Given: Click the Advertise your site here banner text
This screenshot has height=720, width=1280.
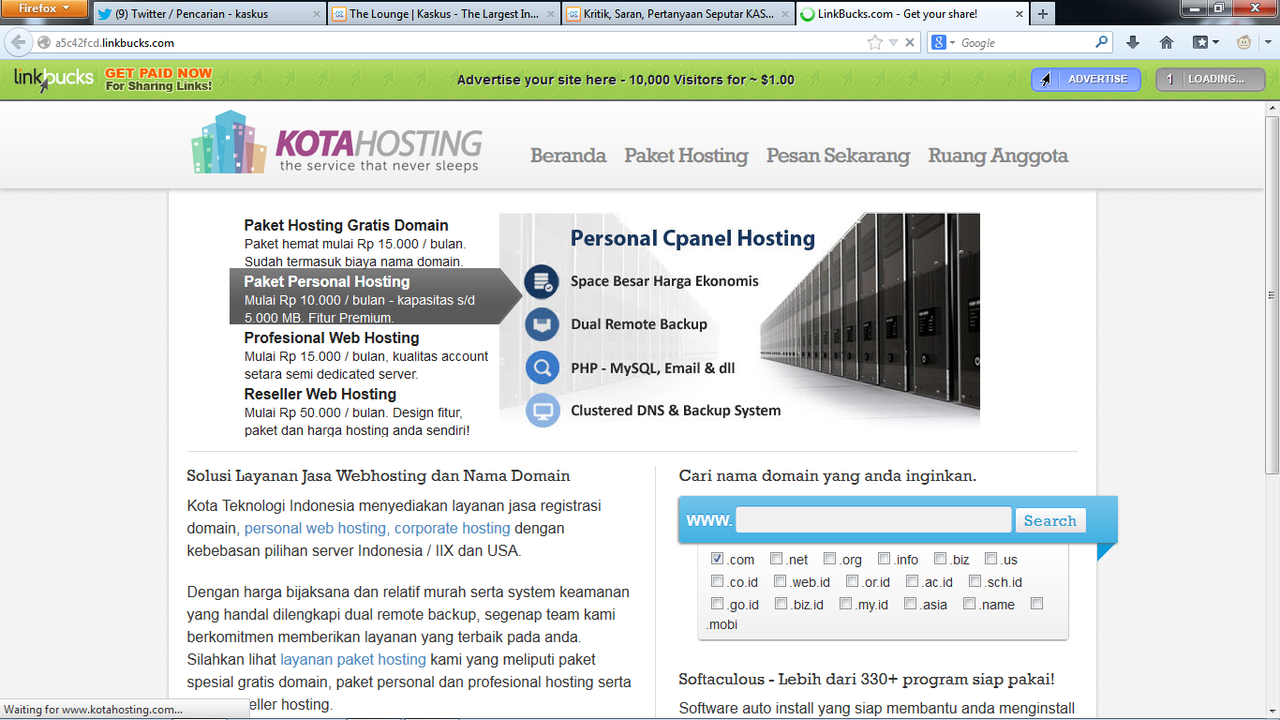Looking at the screenshot, I should tap(626, 80).
